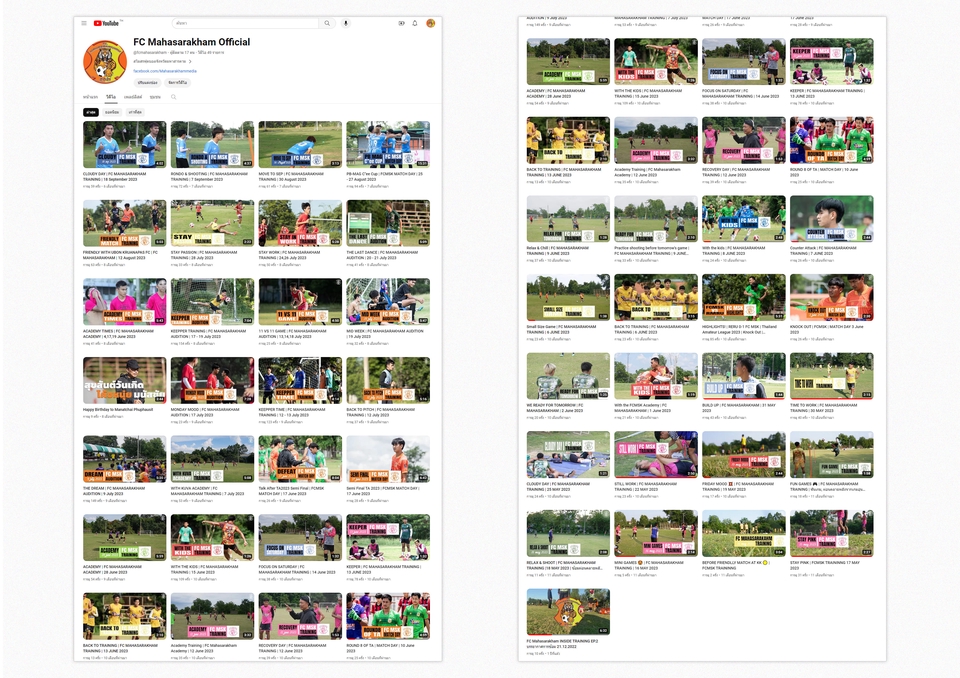Screen dimensions: 960x678
Task: Open PB-MAS C'ee Cup match thumbnail
Action: click(388, 145)
